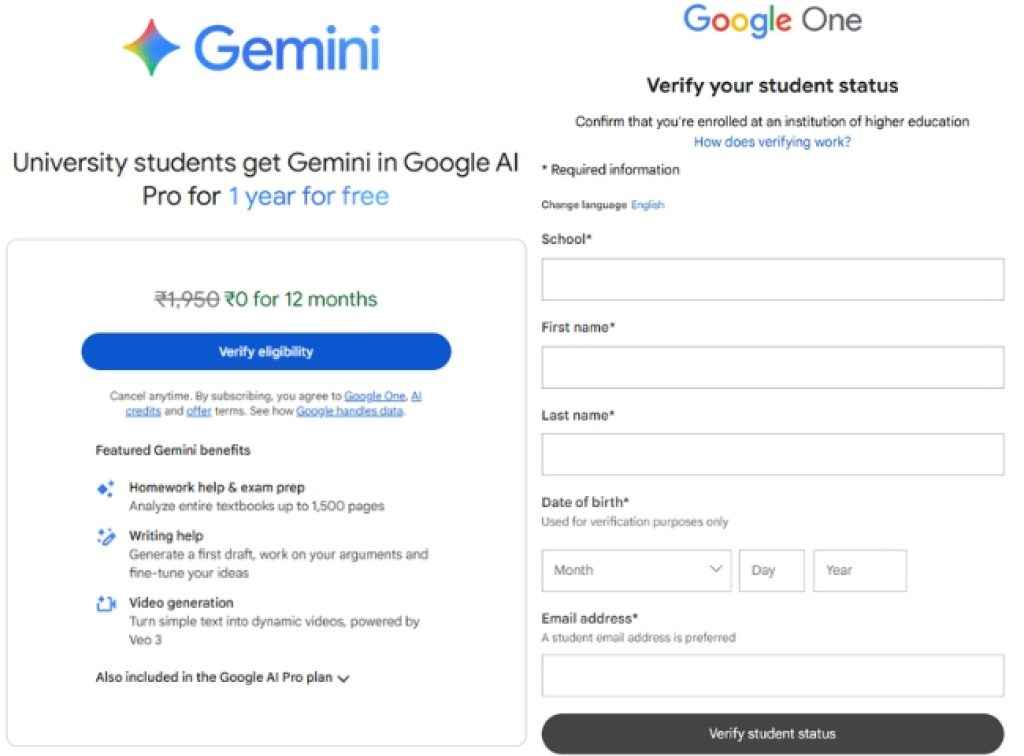Click the Gemini sparkle logo

pyautogui.click(x=148, y=44)
